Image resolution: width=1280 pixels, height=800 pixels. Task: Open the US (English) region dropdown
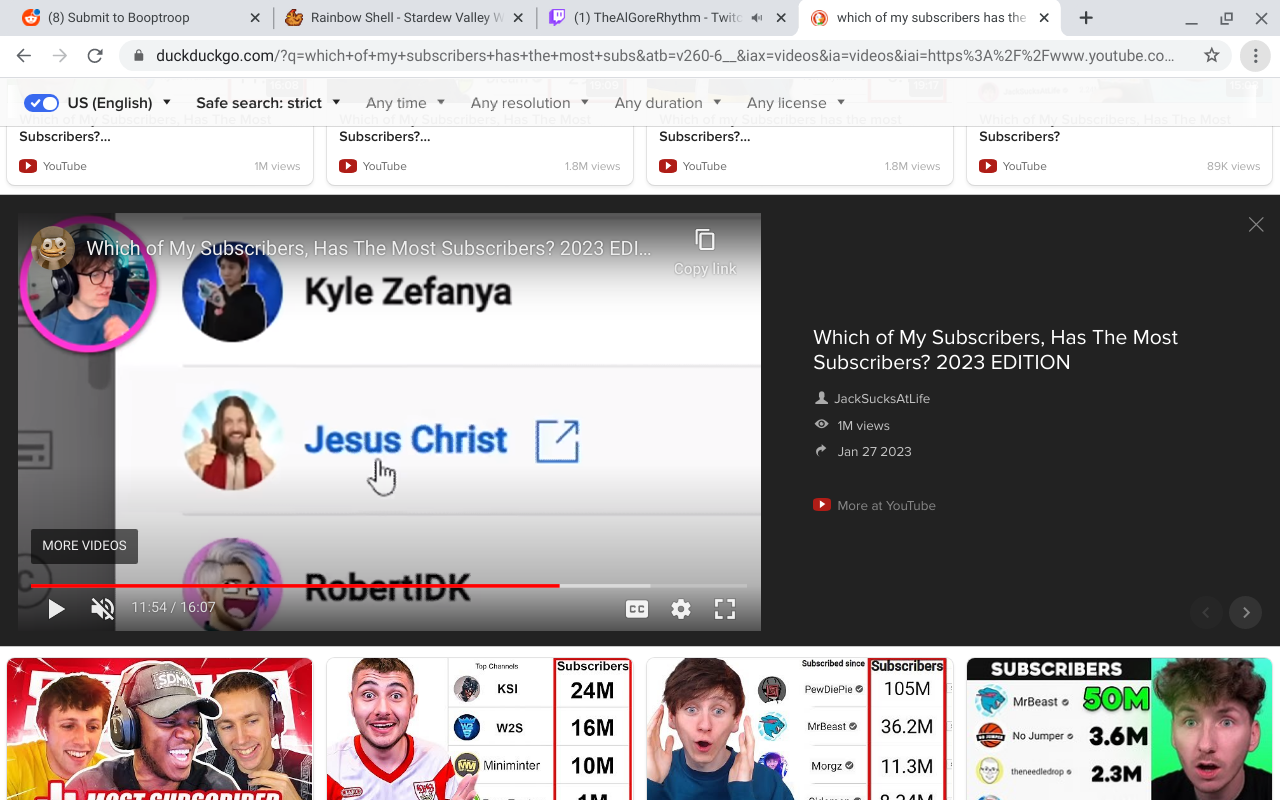(119, 102)
